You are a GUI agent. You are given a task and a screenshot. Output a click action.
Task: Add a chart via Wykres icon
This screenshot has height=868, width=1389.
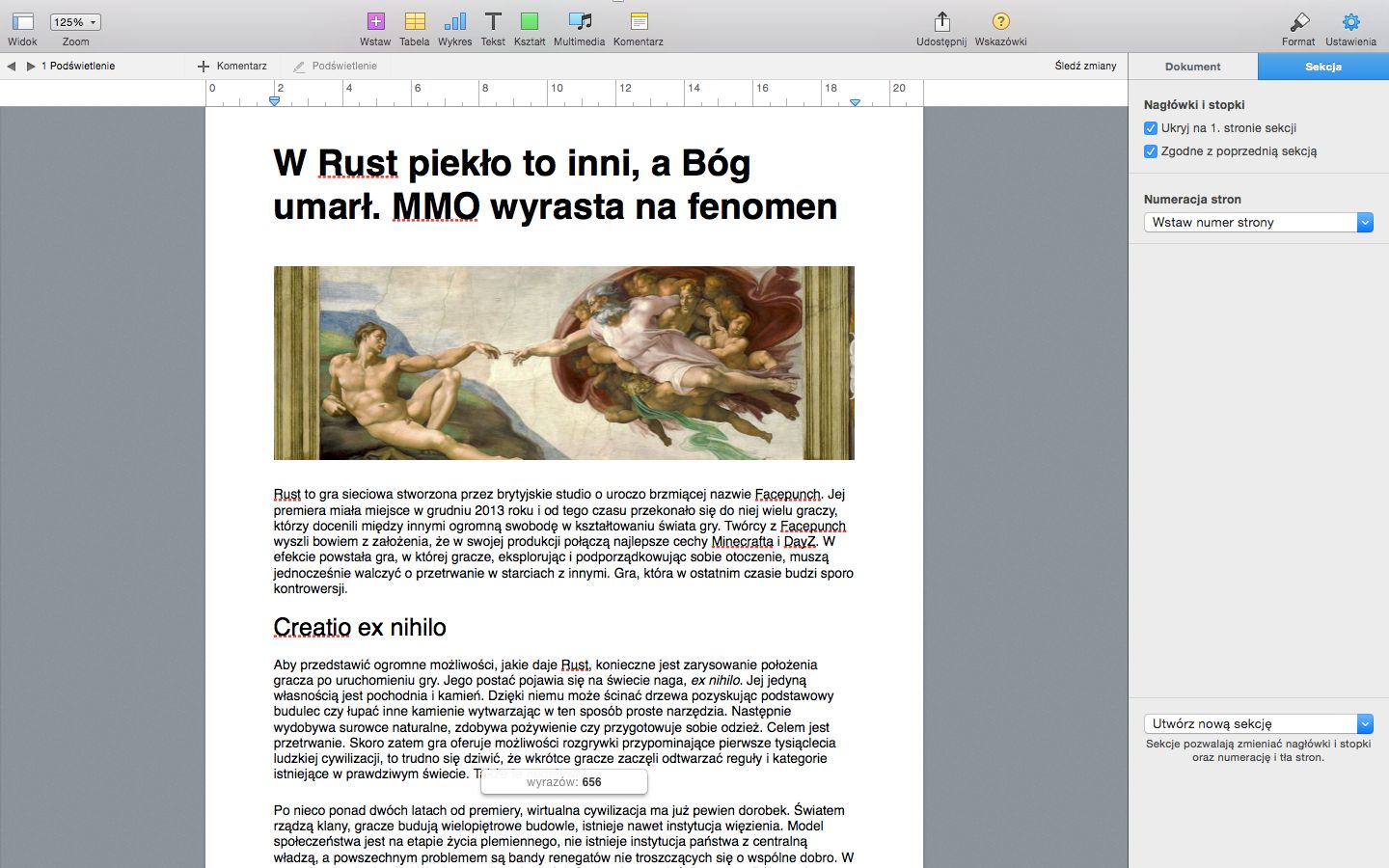point(454,21)
